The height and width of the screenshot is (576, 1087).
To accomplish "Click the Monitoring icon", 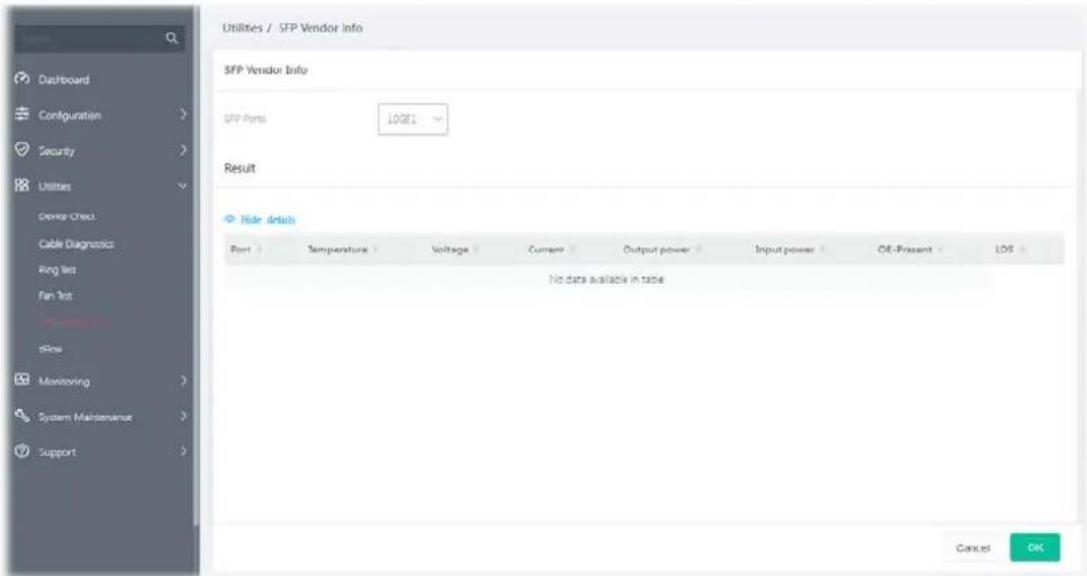I will point(22,380).
